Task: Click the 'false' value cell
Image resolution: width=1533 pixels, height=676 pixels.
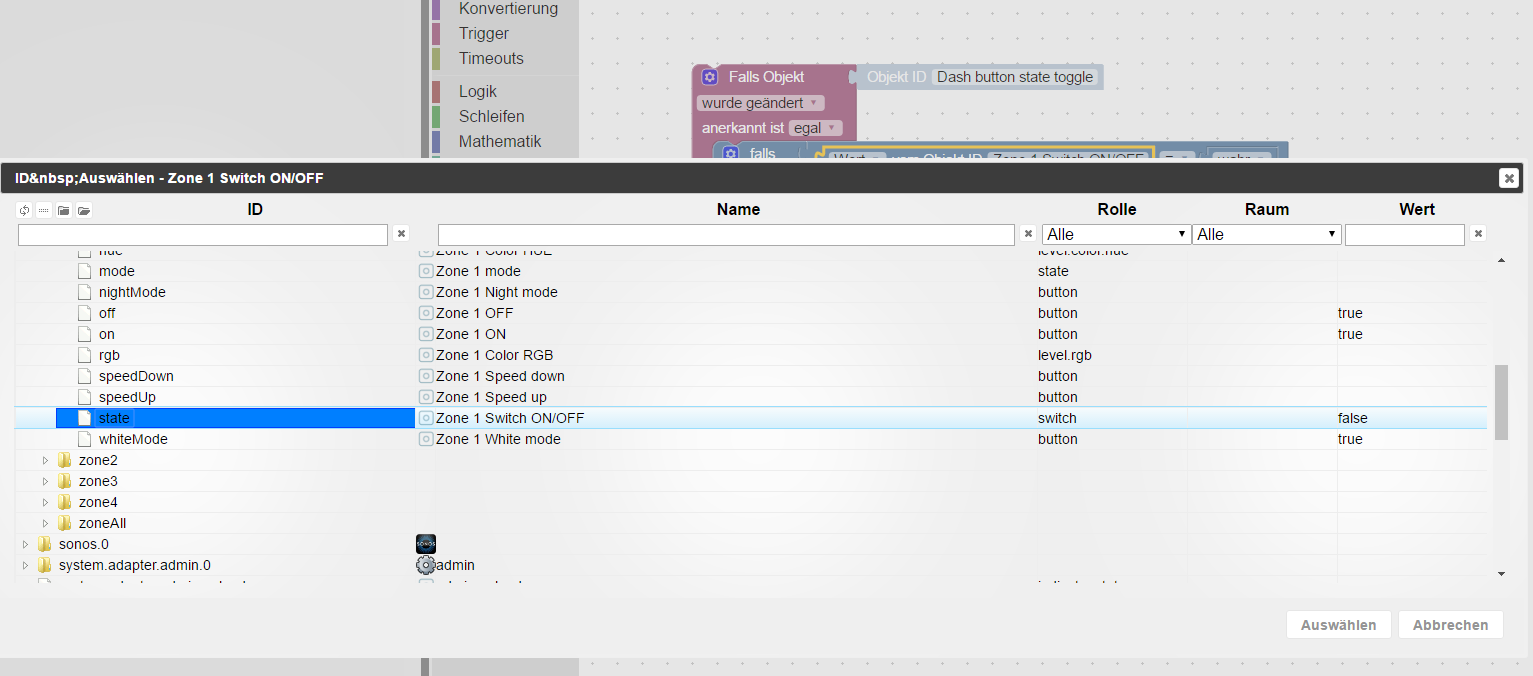Action: pyautogui.click(x=1353, y=418)
